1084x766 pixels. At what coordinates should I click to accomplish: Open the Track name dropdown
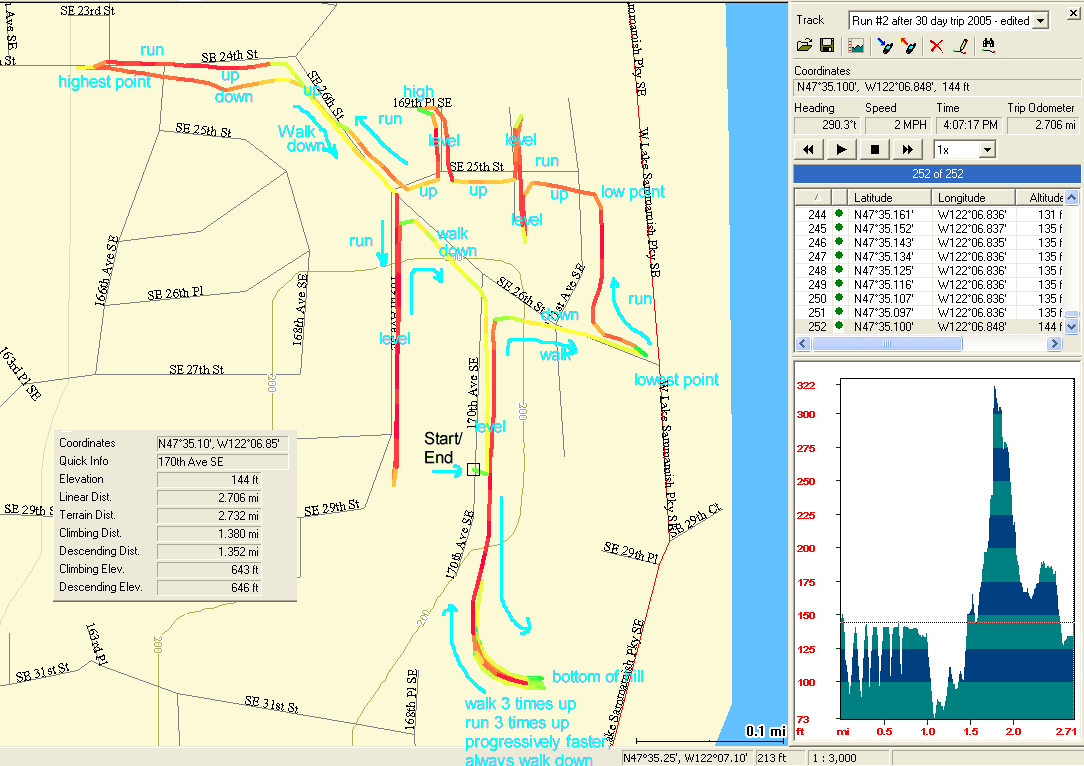[x=1040, y=20]
